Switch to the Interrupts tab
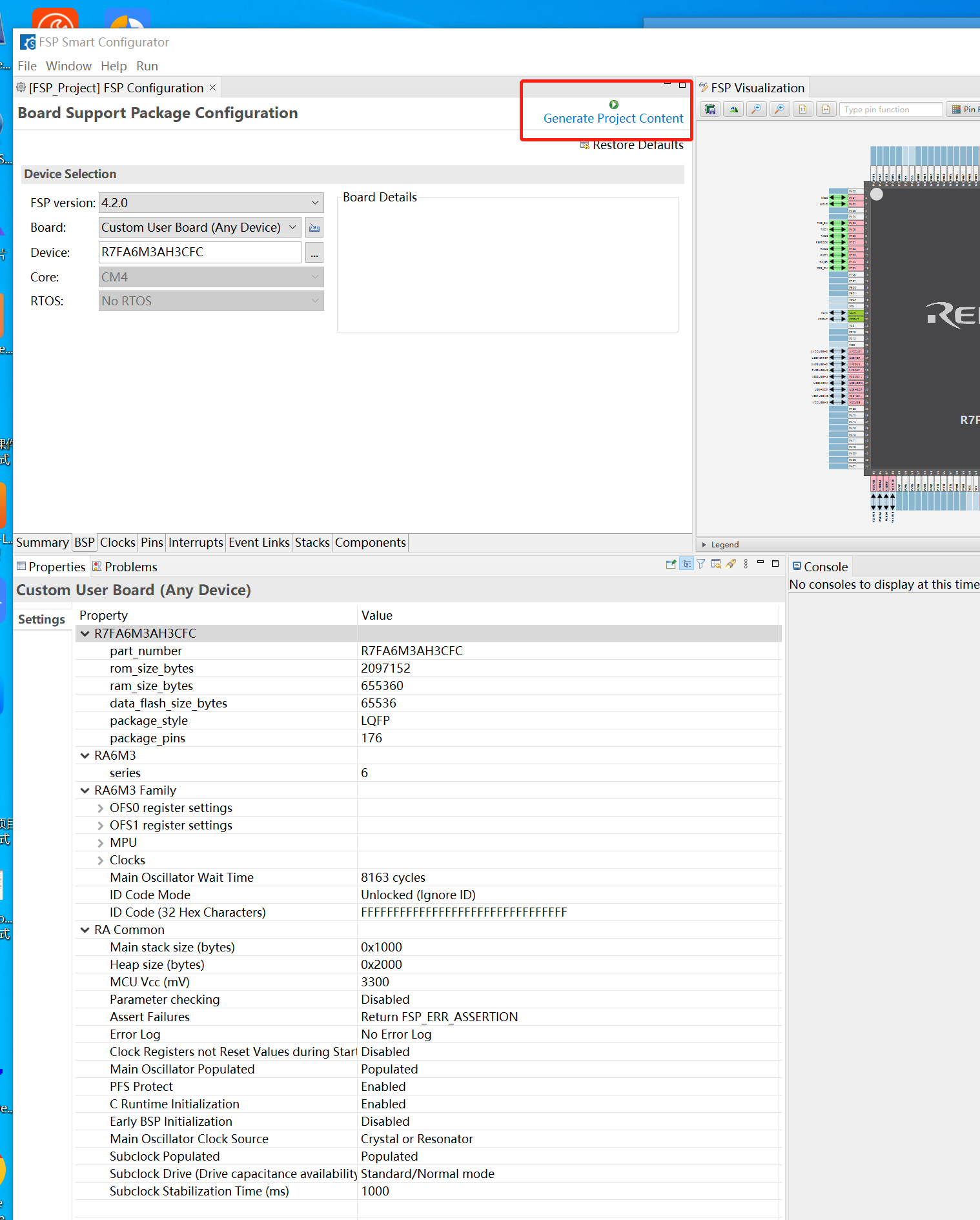The width and height of the screenshot is (980, 1220). [x=196, y=542]
